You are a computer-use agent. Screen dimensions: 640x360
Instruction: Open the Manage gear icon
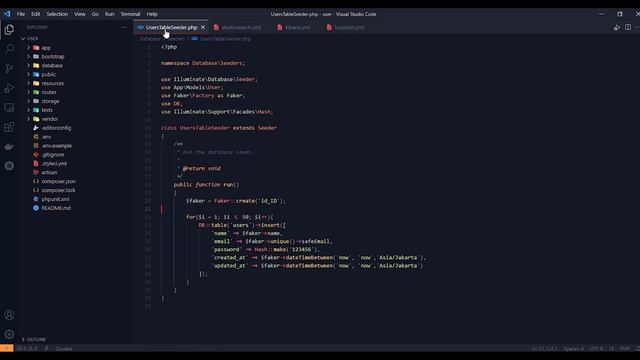(x=9, y=334)
